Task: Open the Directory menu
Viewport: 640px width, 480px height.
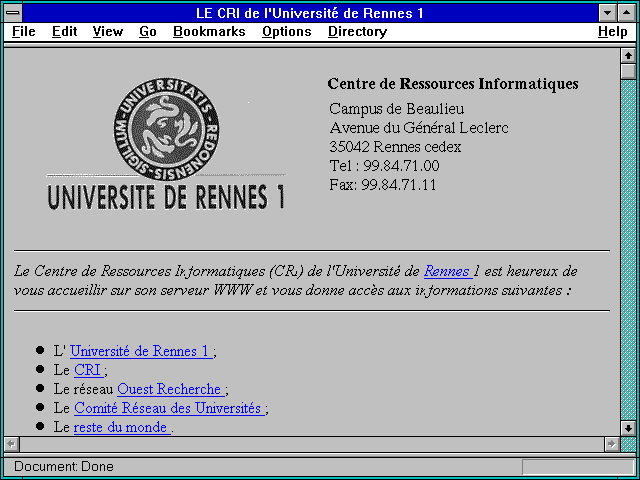Action: tap(358, 32)
